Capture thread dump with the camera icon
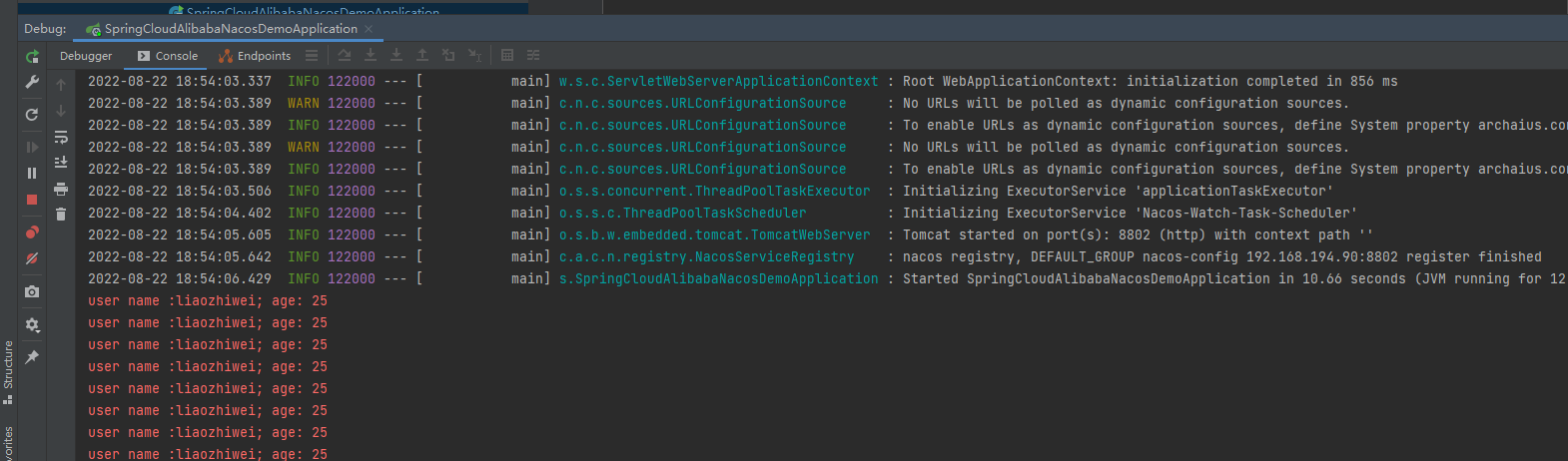 (x=32, y=291)
